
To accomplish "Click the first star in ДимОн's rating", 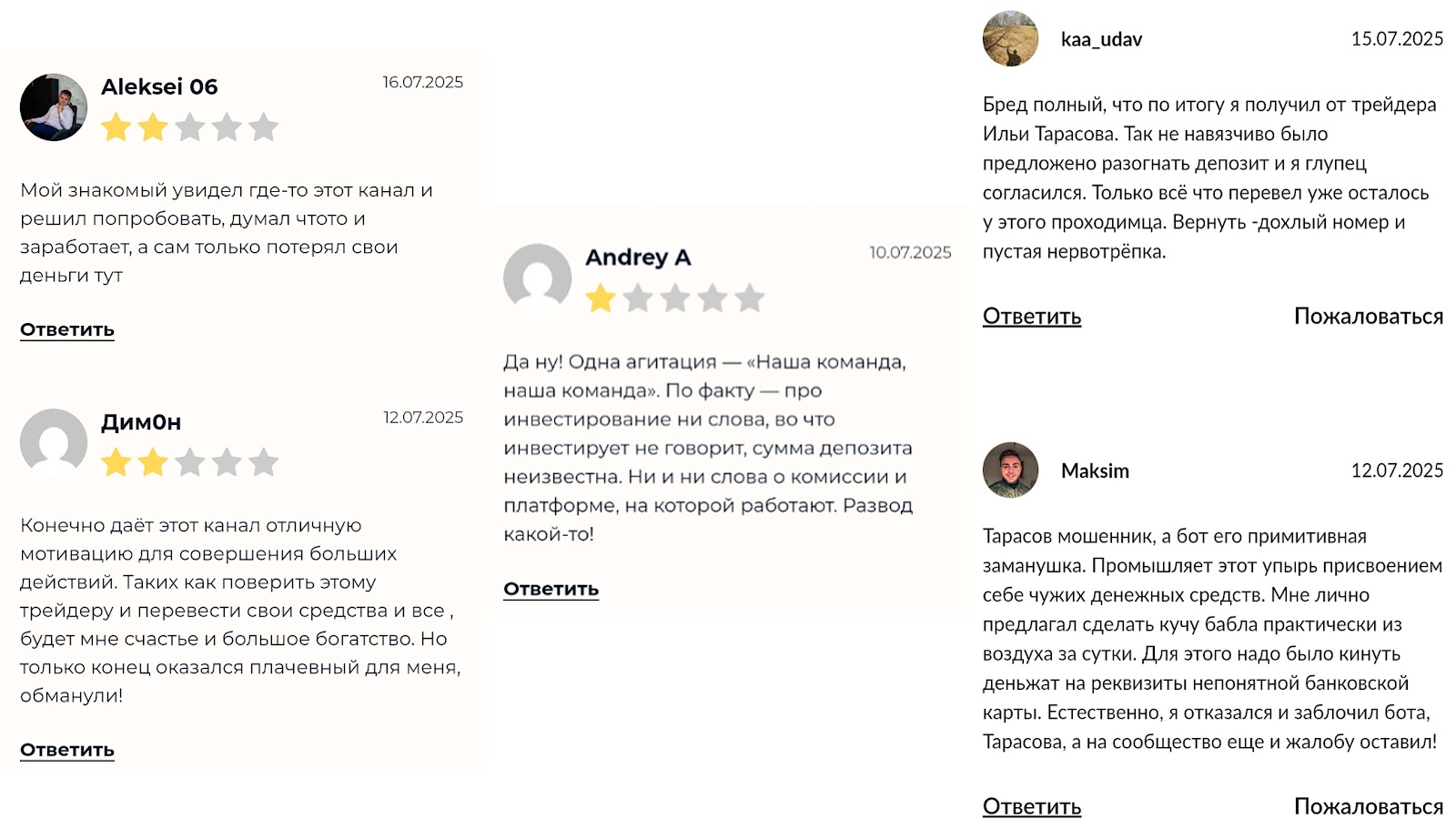I will [116, 463].
